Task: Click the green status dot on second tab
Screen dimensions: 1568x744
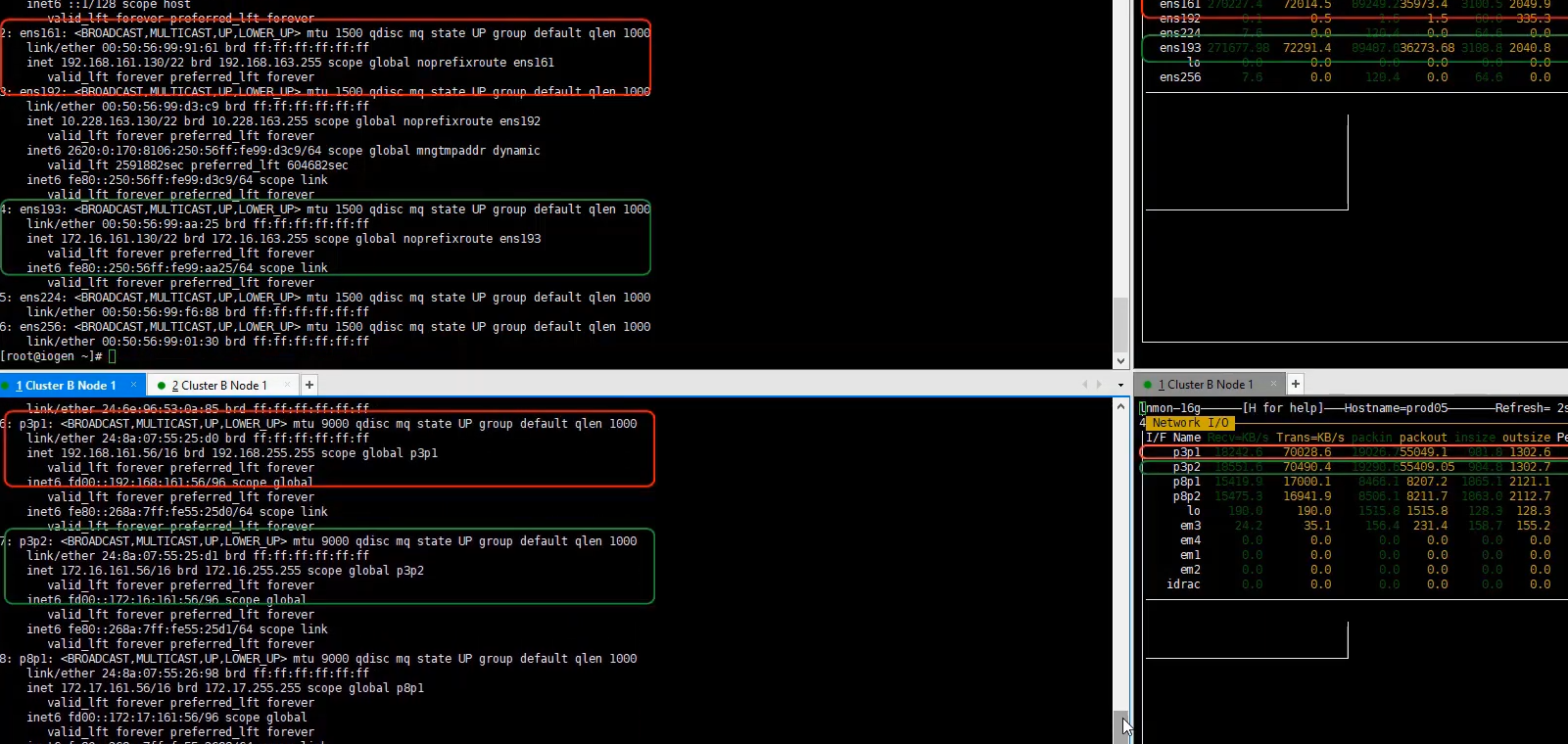Action: pyautogui.click(x=162, y=386)
